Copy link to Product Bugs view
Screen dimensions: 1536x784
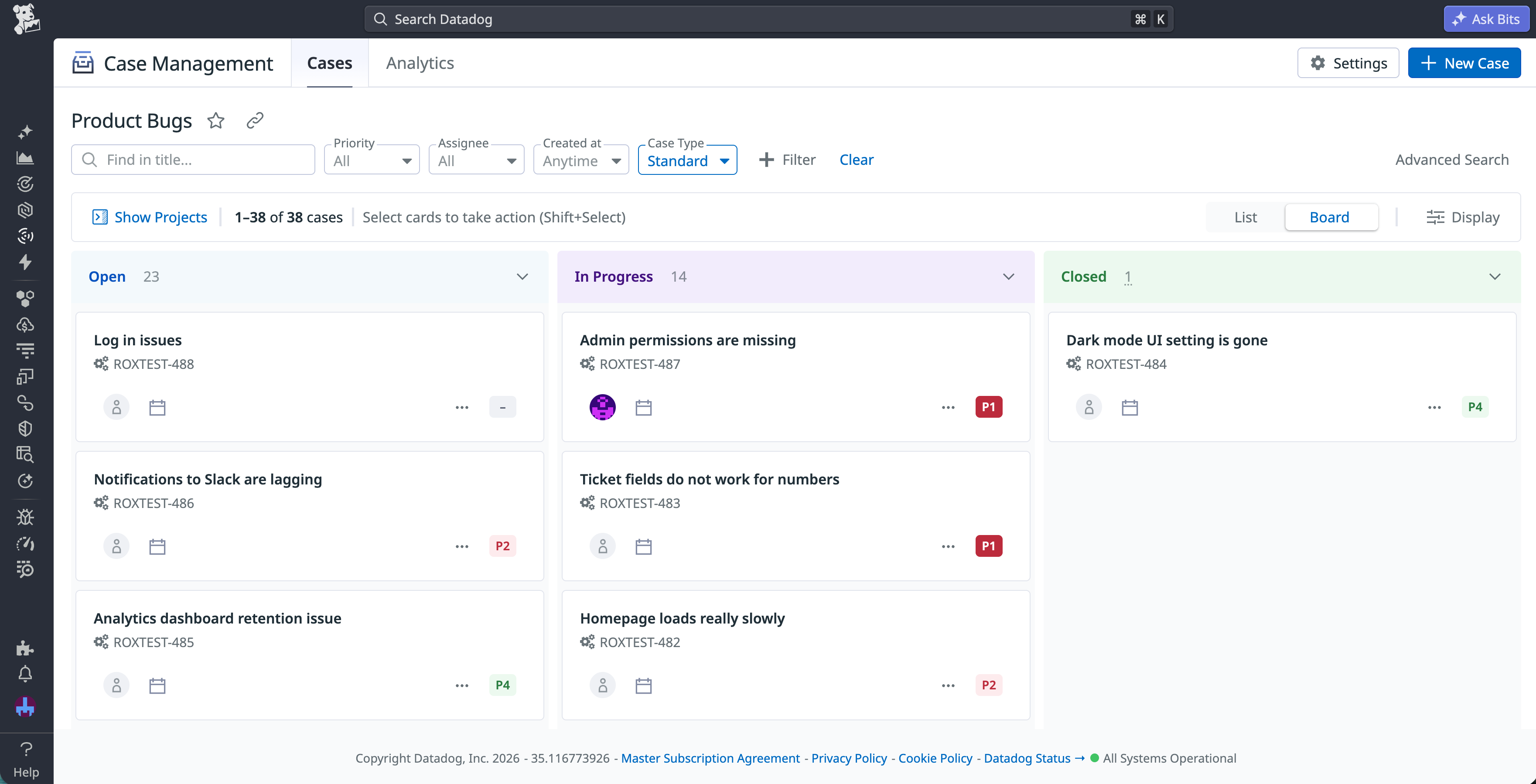tap(255, 120)
